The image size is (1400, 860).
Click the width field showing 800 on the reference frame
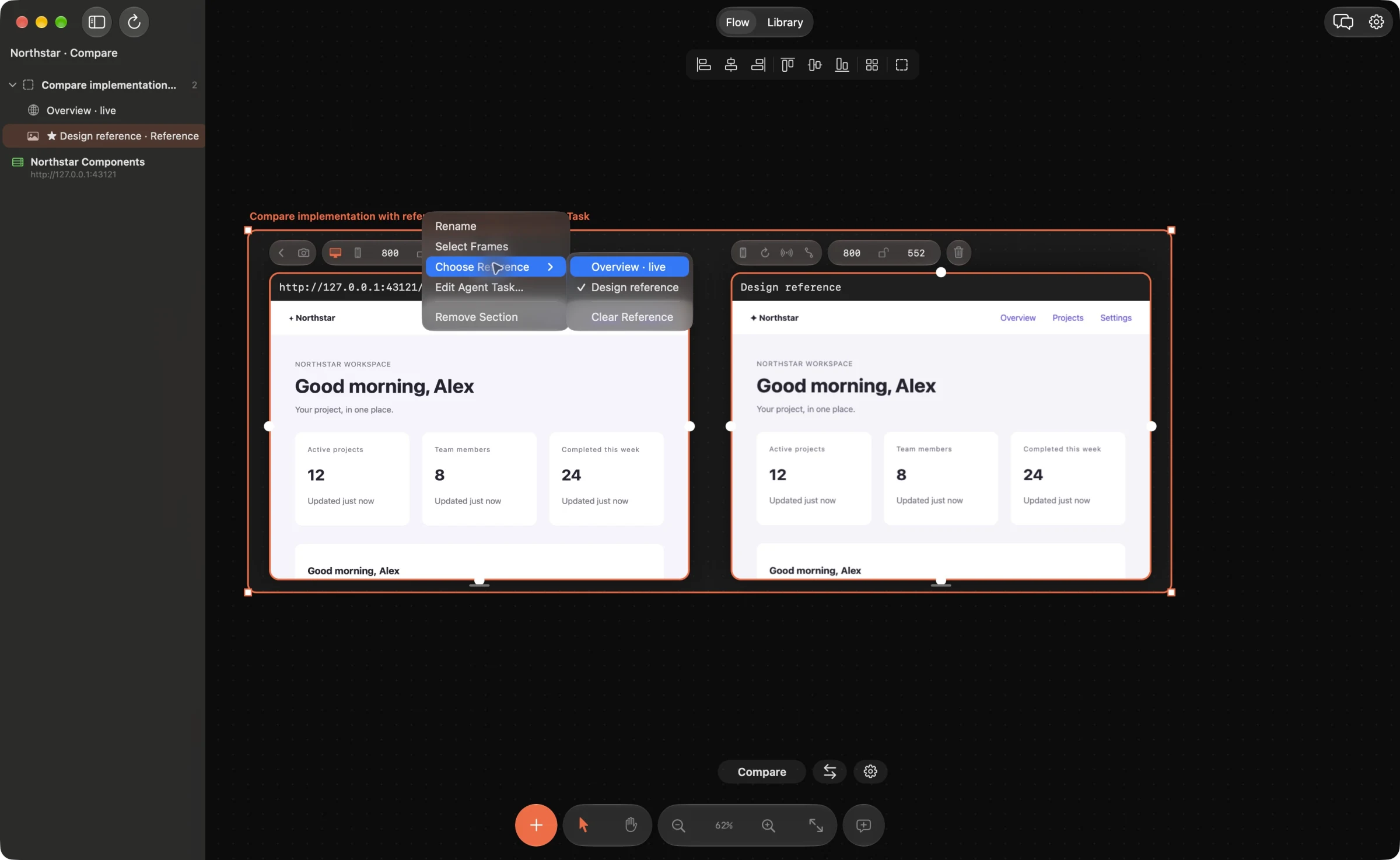pos(851,253)
